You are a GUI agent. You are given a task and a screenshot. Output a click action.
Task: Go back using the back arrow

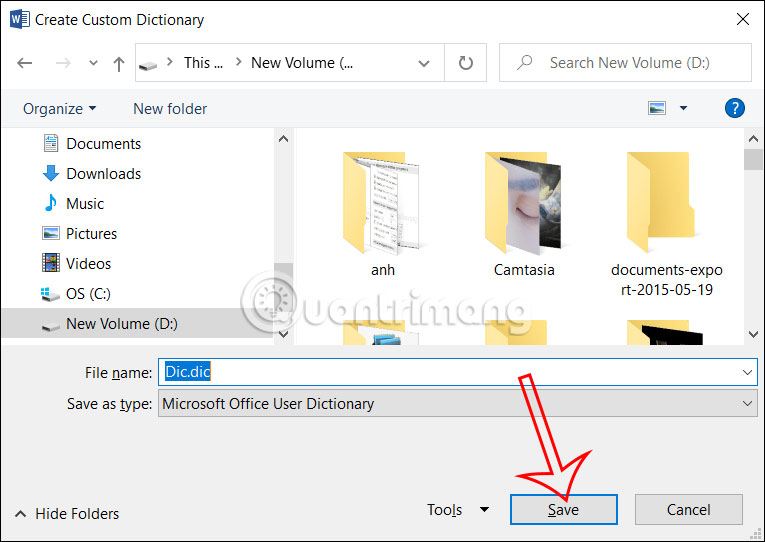click(x=24, y=63)
